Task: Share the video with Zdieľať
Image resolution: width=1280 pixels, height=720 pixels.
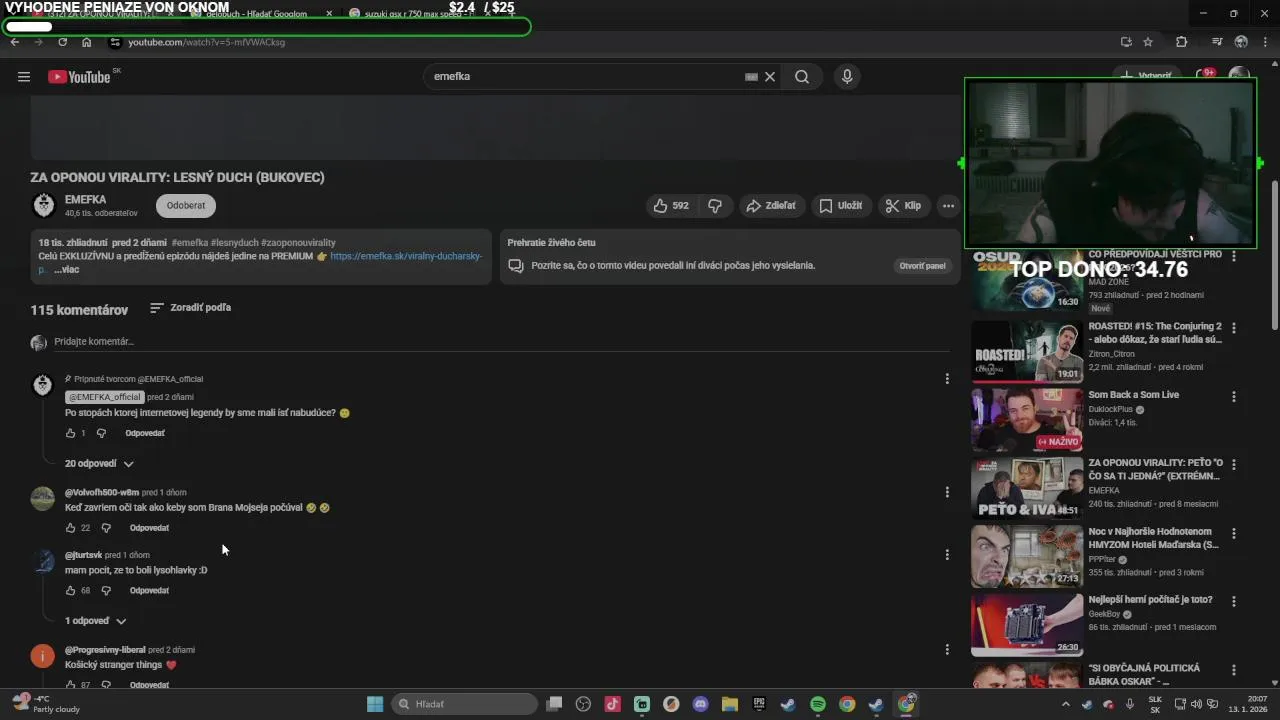Action: pyautogui.click(x=771, y=206)
